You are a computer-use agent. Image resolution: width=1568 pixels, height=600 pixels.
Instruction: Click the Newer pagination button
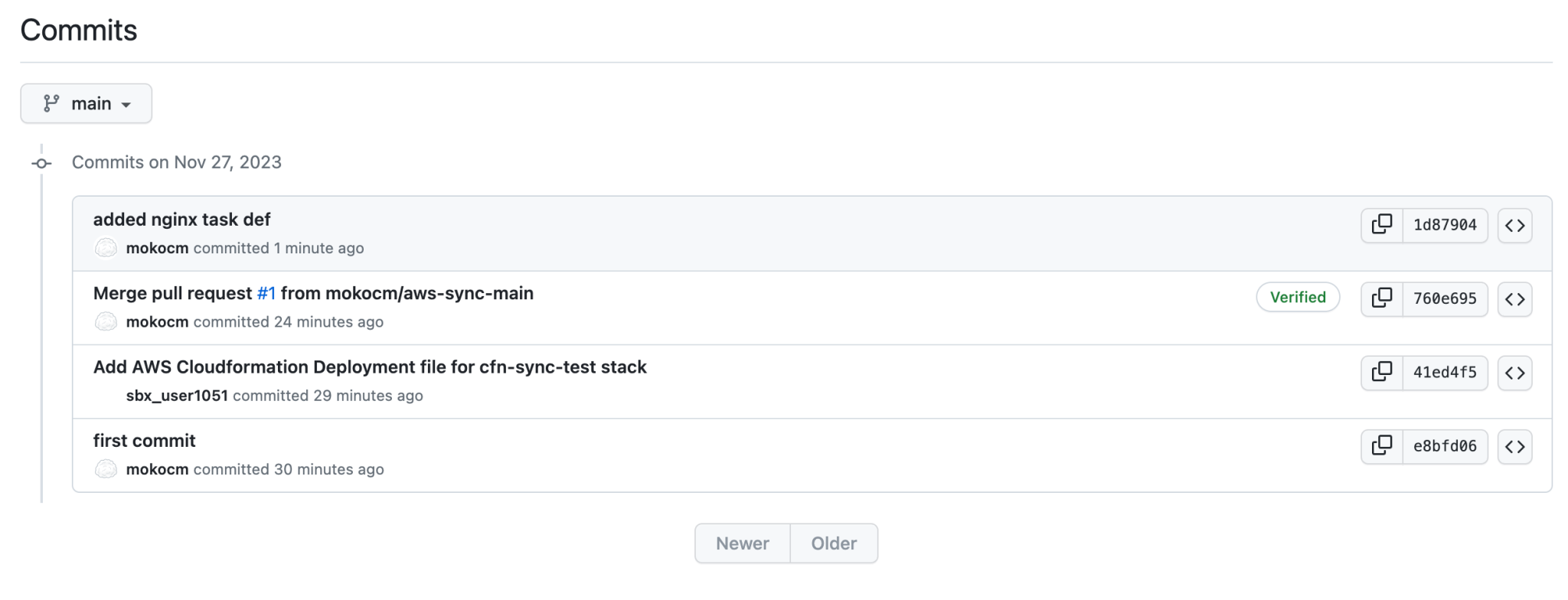pos(741,543)
